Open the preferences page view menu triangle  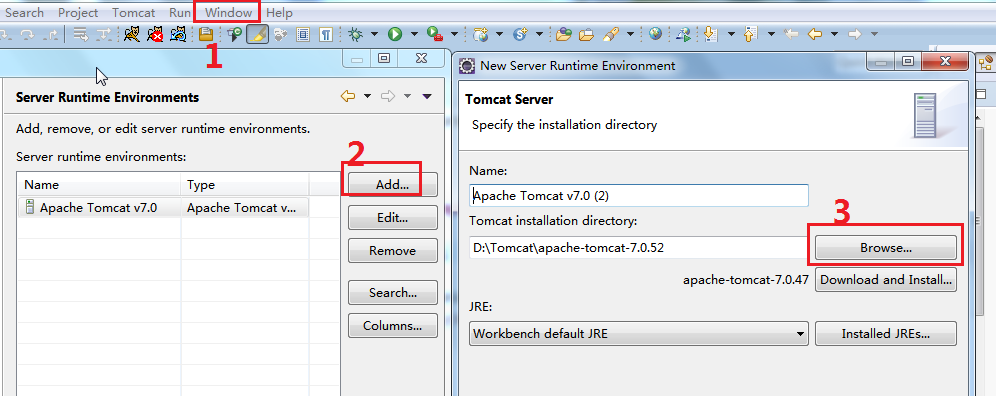click(x=427, y=96)
